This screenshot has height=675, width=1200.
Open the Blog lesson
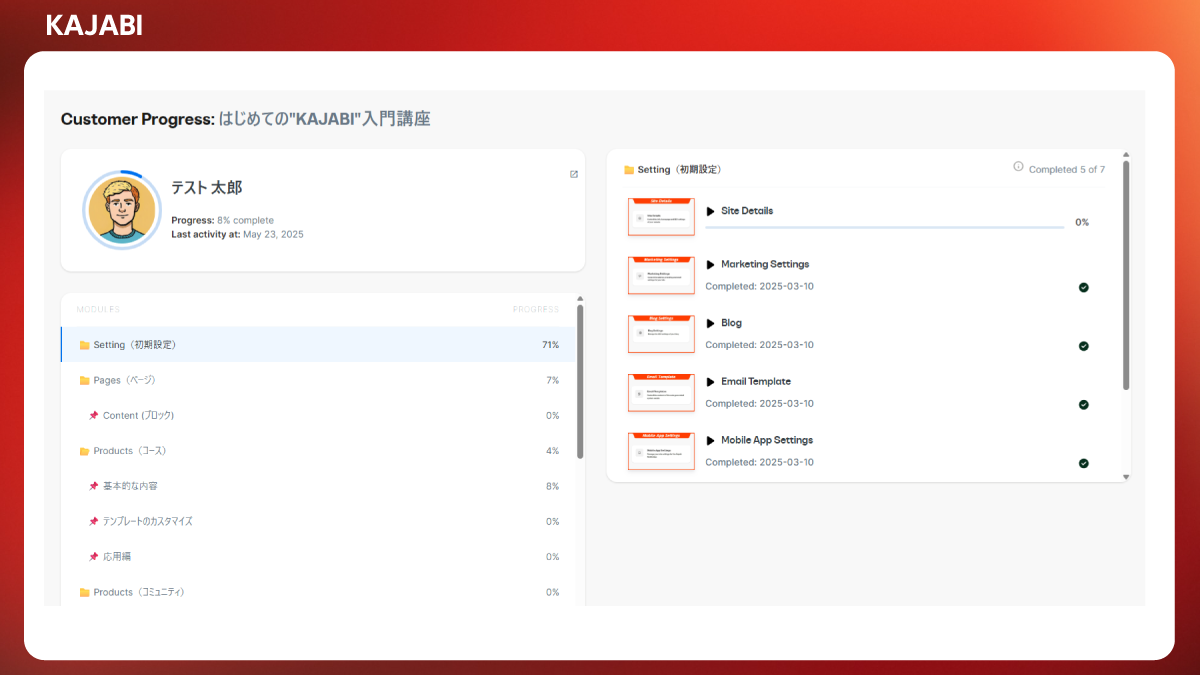pos(731,323)
